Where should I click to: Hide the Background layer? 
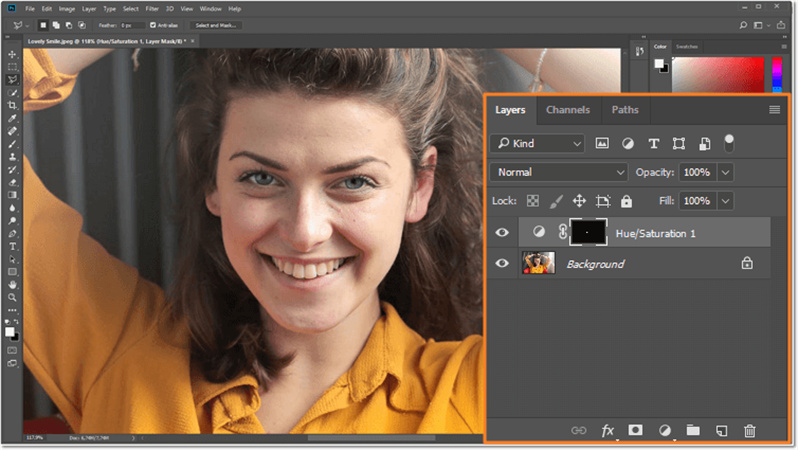503,264
